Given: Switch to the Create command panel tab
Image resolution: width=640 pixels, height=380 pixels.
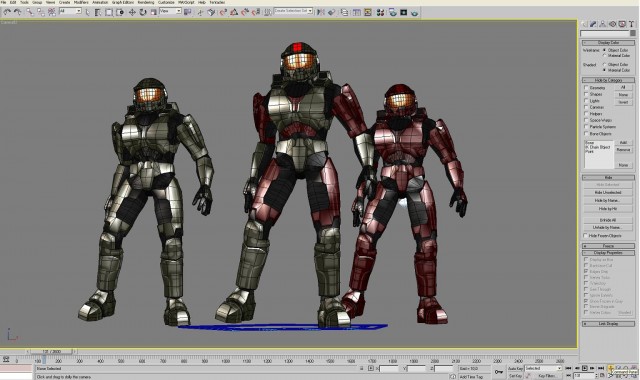Looking at the screenshot, I should [x=584, y=24].
